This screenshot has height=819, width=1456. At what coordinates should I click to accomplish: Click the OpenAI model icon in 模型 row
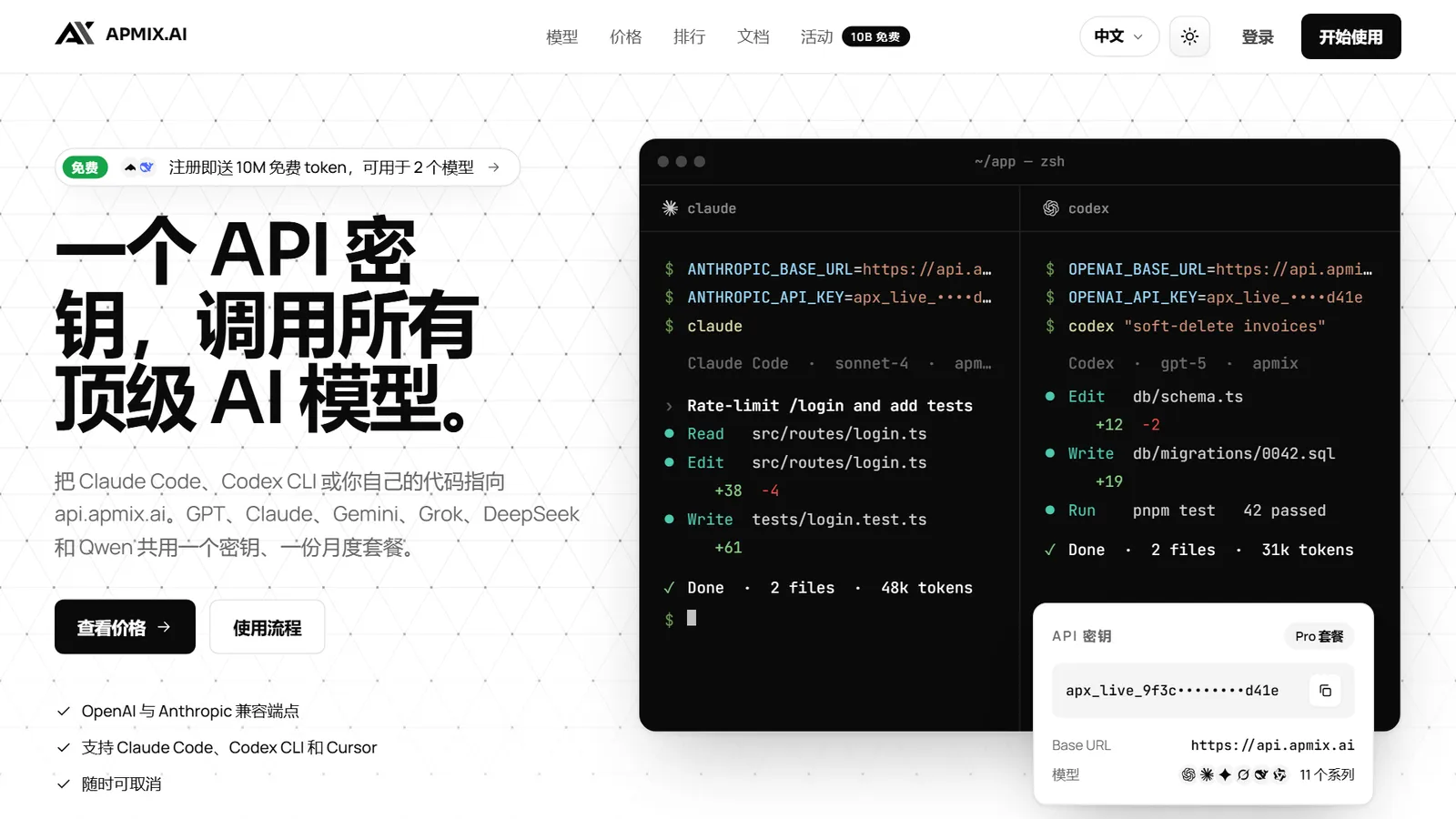pos(1188,774)
